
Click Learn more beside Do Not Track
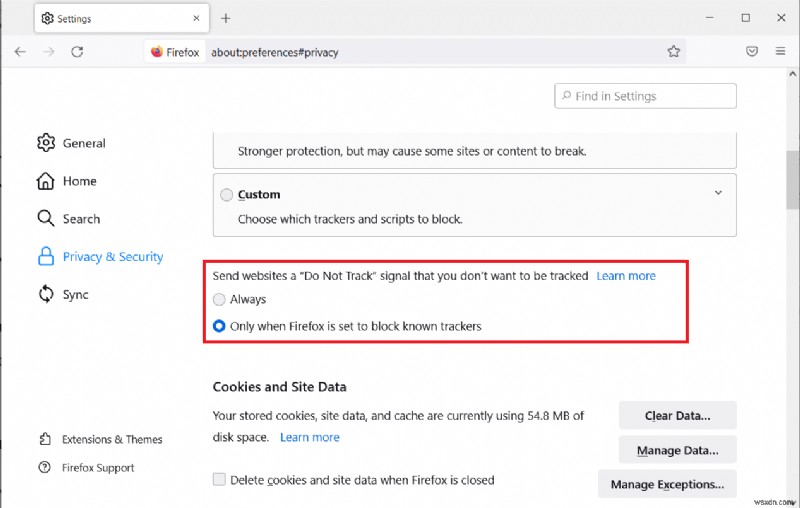pos(626,275)
